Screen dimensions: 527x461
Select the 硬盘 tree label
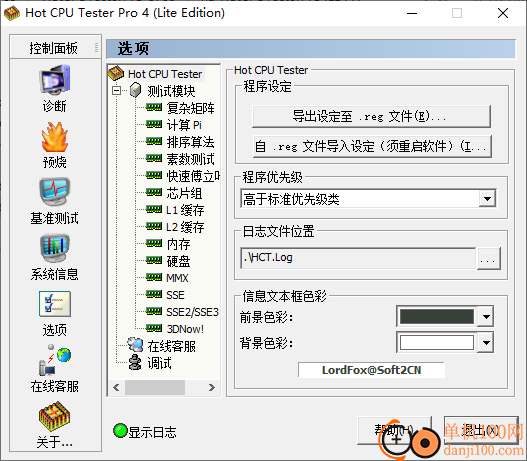pyautogui.click(x=178, y=261)
